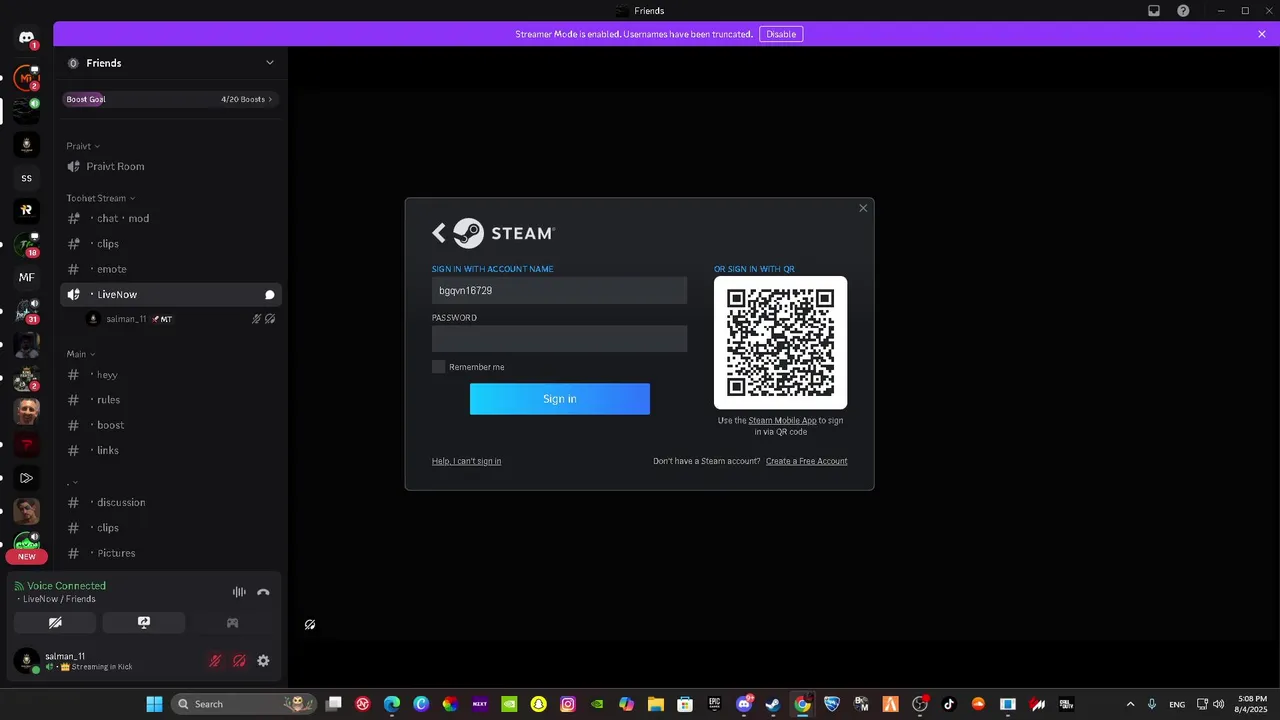Click the voice noise suppression waveform icon
Viewport: 1280px width, 720px height.
[x=239, y=592]
